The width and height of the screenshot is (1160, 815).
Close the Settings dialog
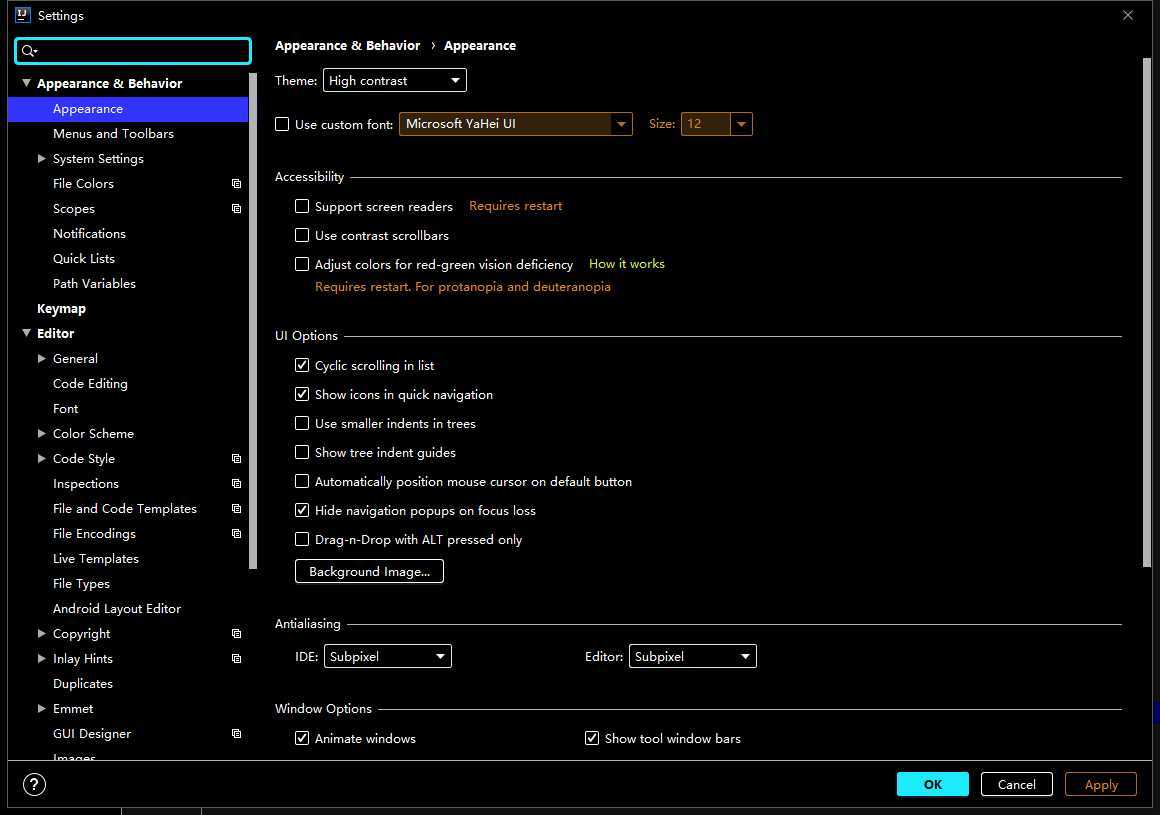1127,15
